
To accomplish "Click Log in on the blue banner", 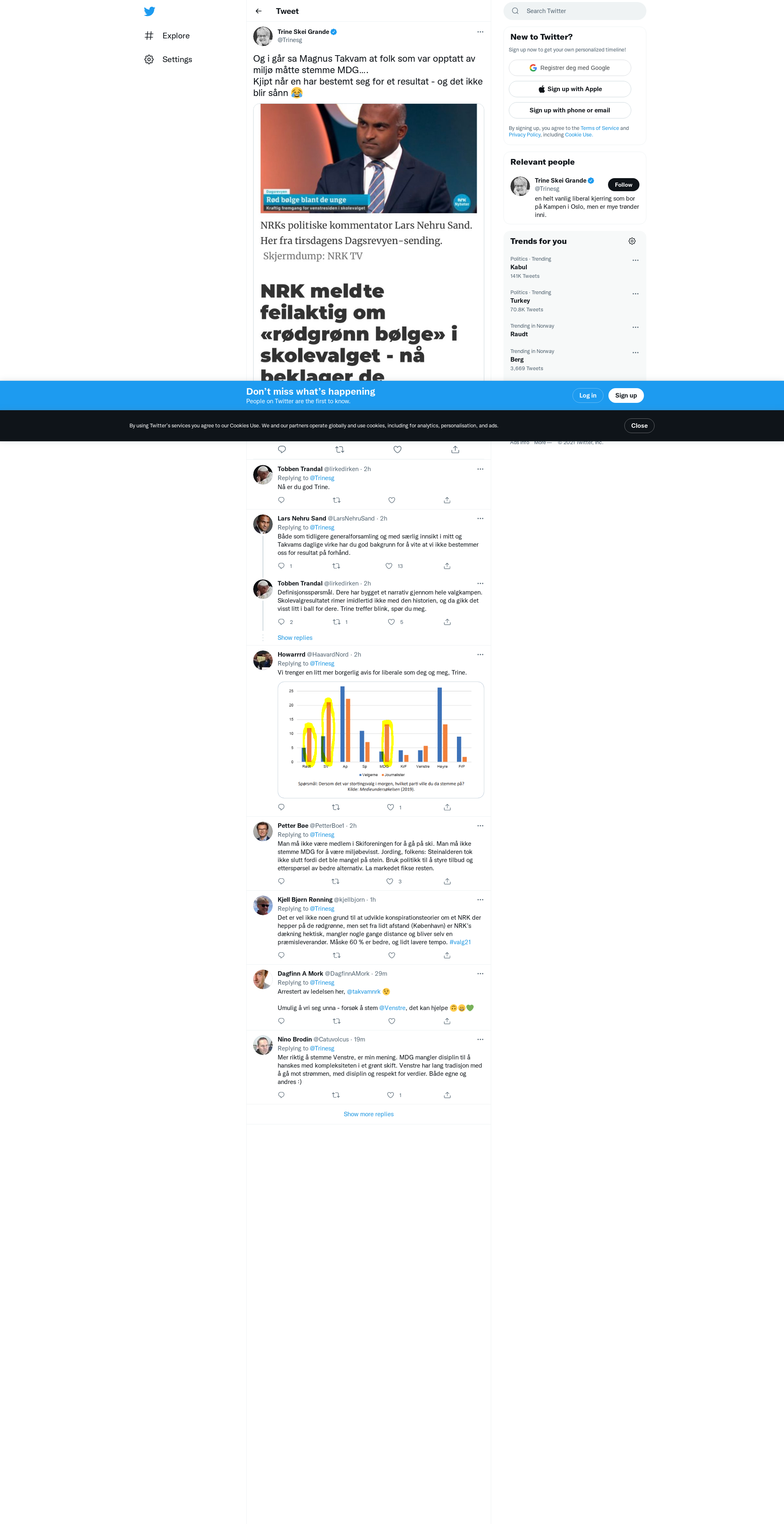I will (x=588, y=396).
